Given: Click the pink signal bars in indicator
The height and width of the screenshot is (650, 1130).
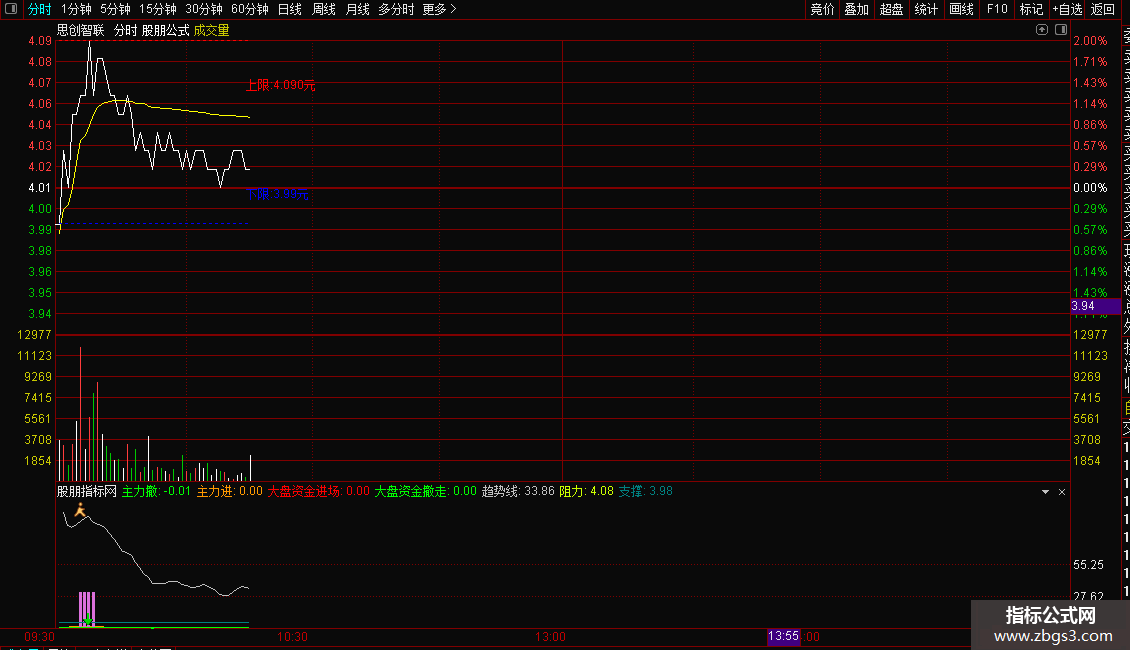Looking at the screenshot, I should point(86,609).
